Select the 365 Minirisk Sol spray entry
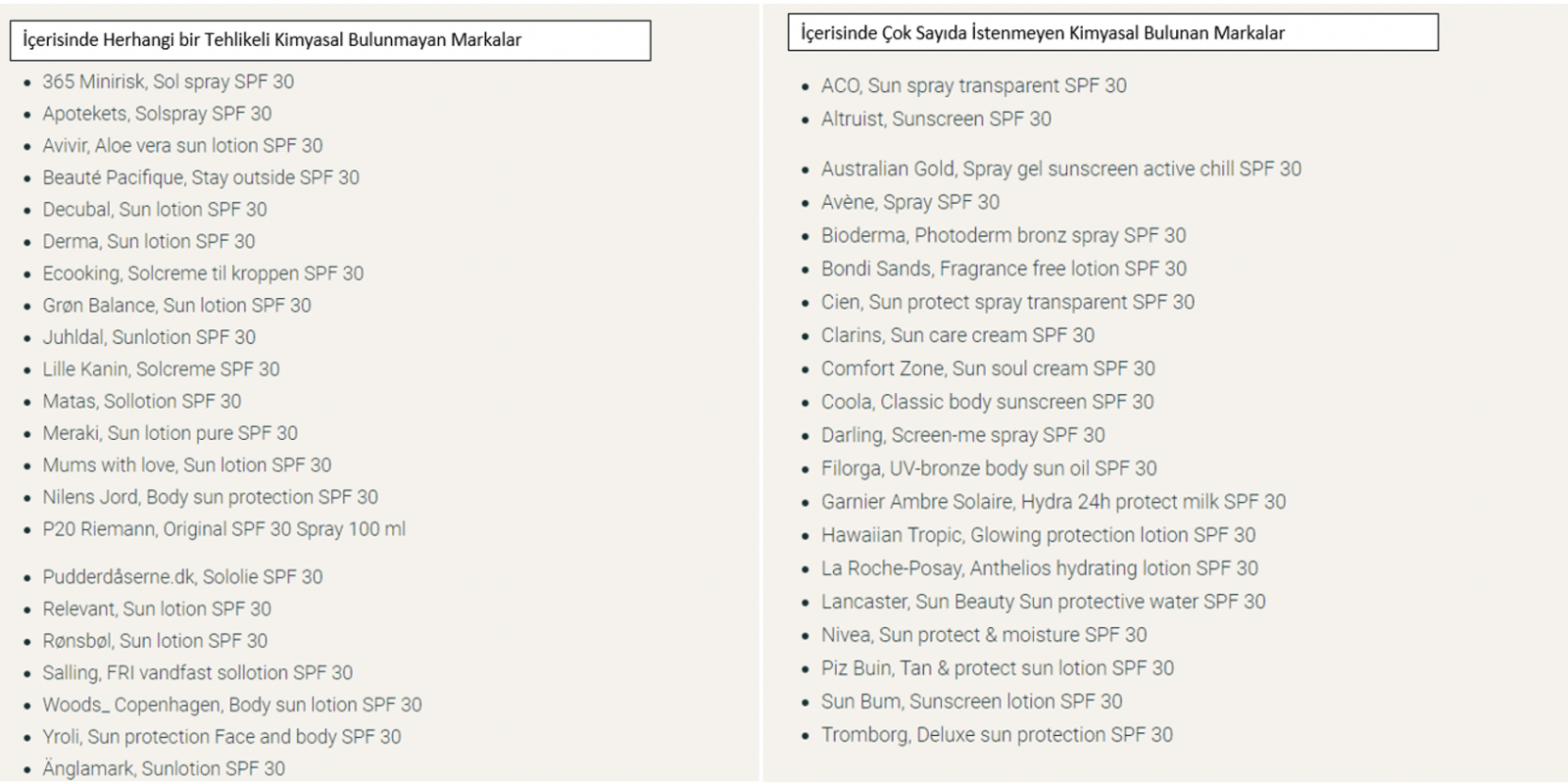The width and height of the screenshot is (1568, 784). 168,81
